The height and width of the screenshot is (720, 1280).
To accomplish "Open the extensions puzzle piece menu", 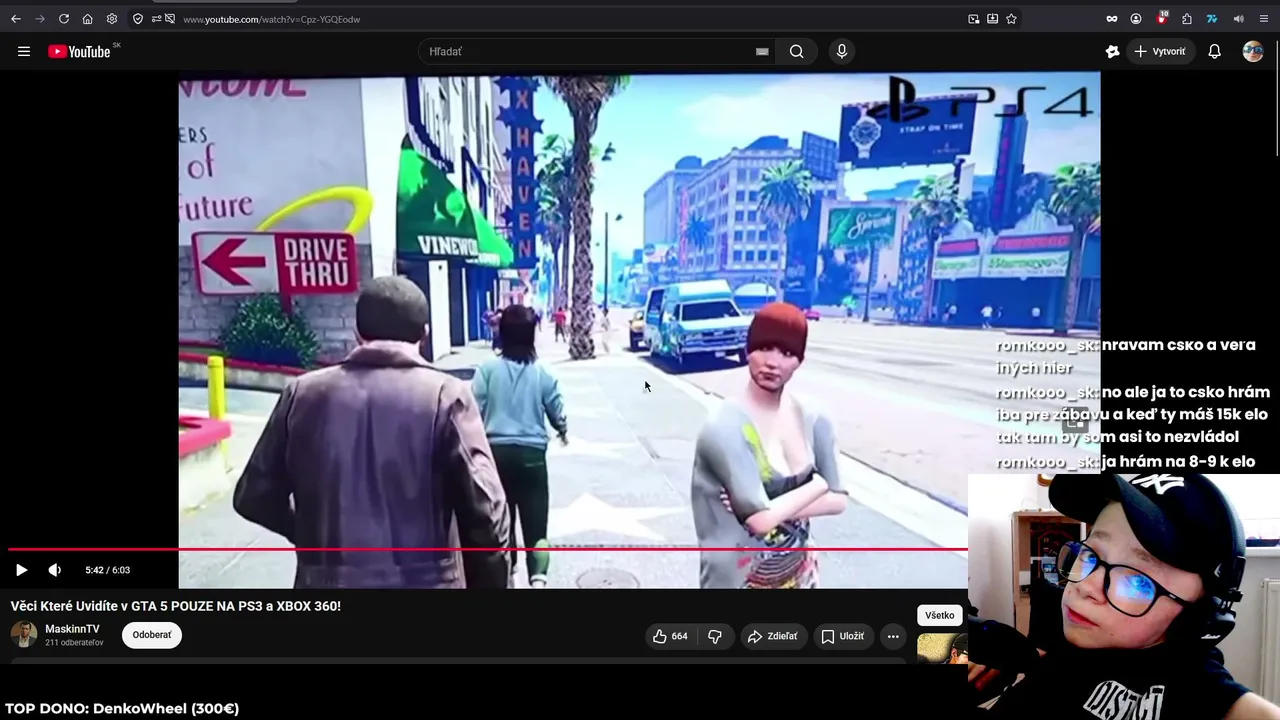I will pos(1187,19).
